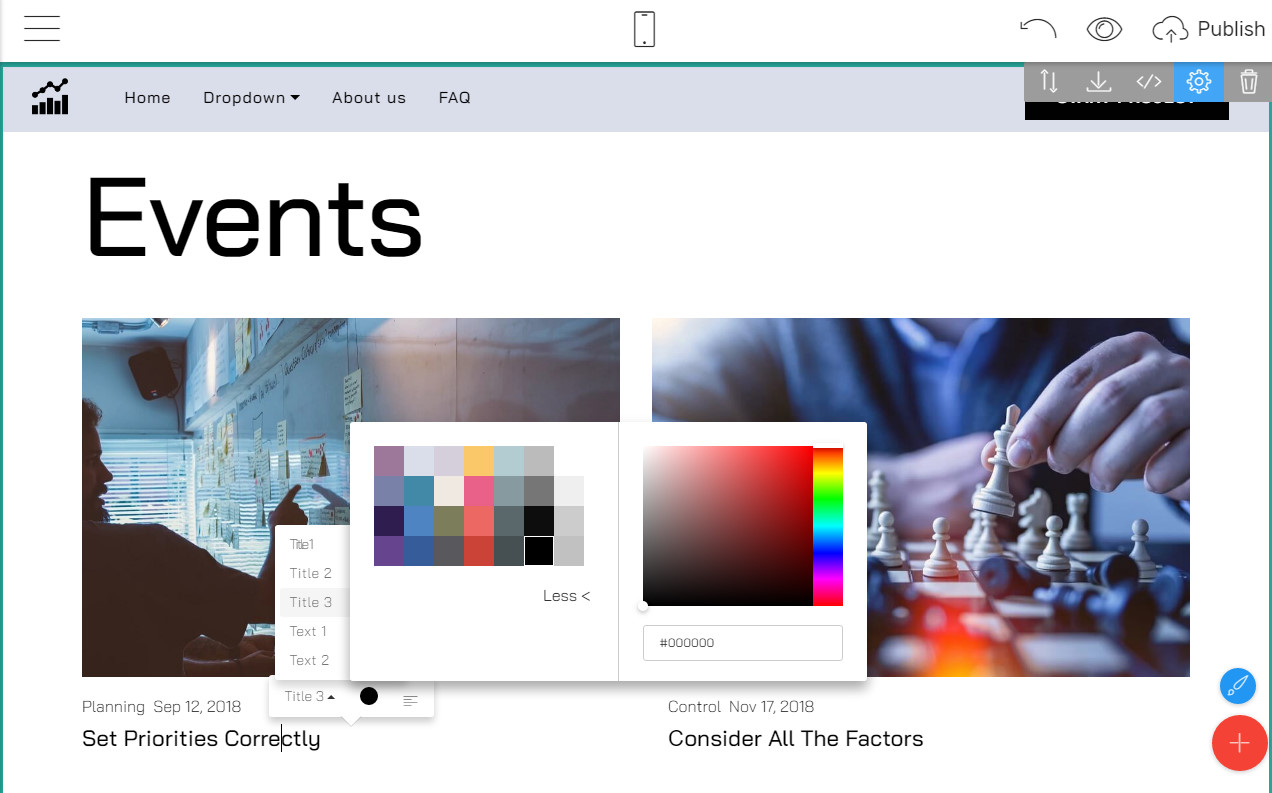Click the black text color circle
Viewport: 1272px width, 793px height.
point(369,696)
